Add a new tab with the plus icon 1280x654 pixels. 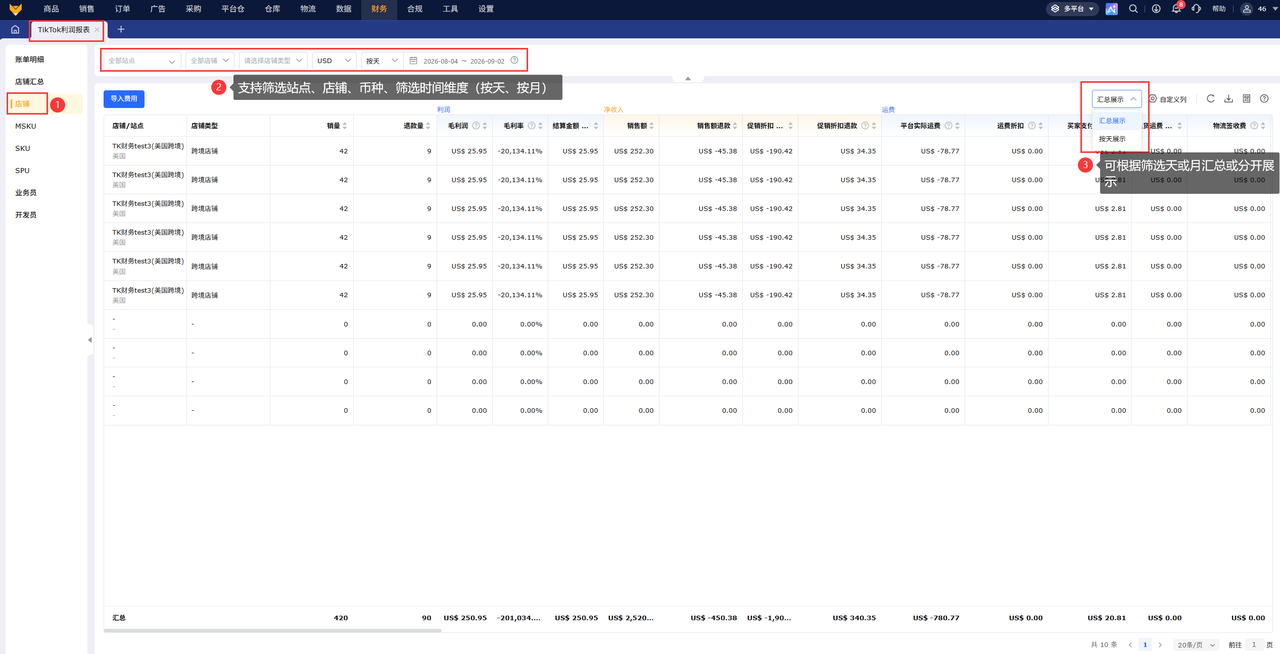[121, 30]
